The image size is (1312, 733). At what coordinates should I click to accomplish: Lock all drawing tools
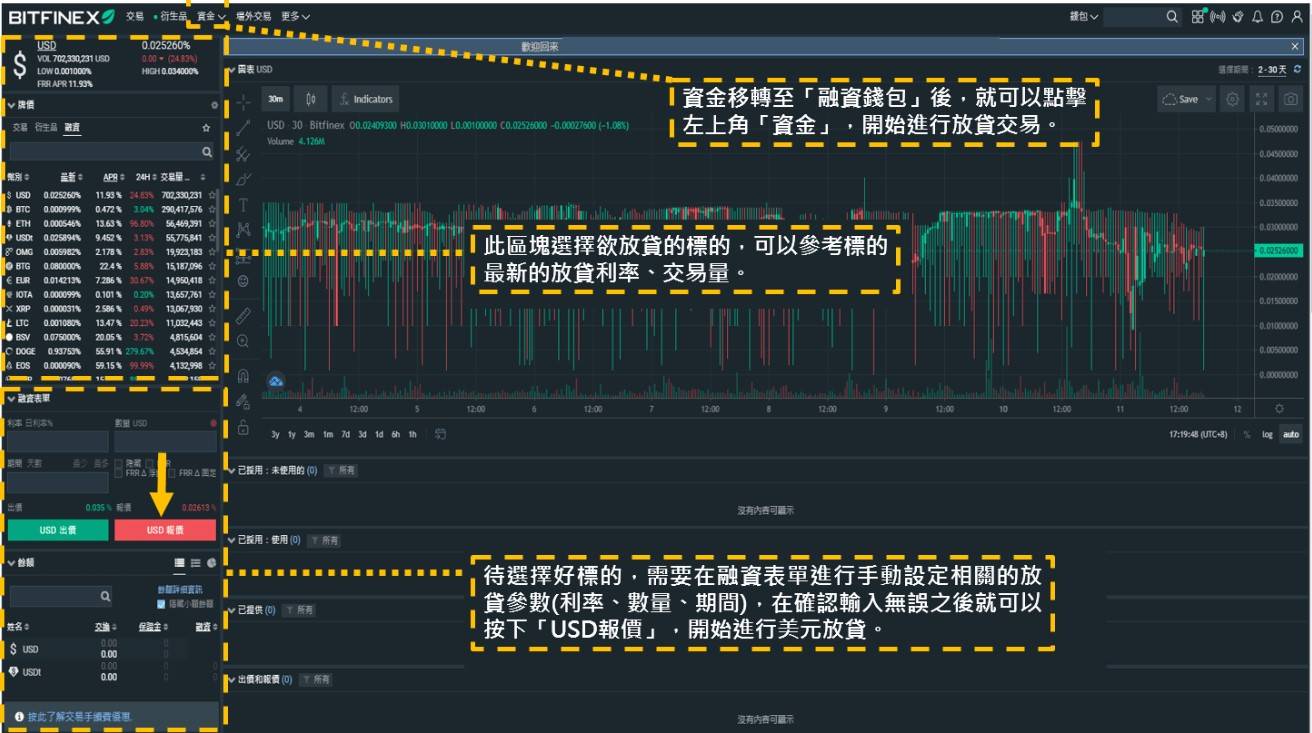243,428
